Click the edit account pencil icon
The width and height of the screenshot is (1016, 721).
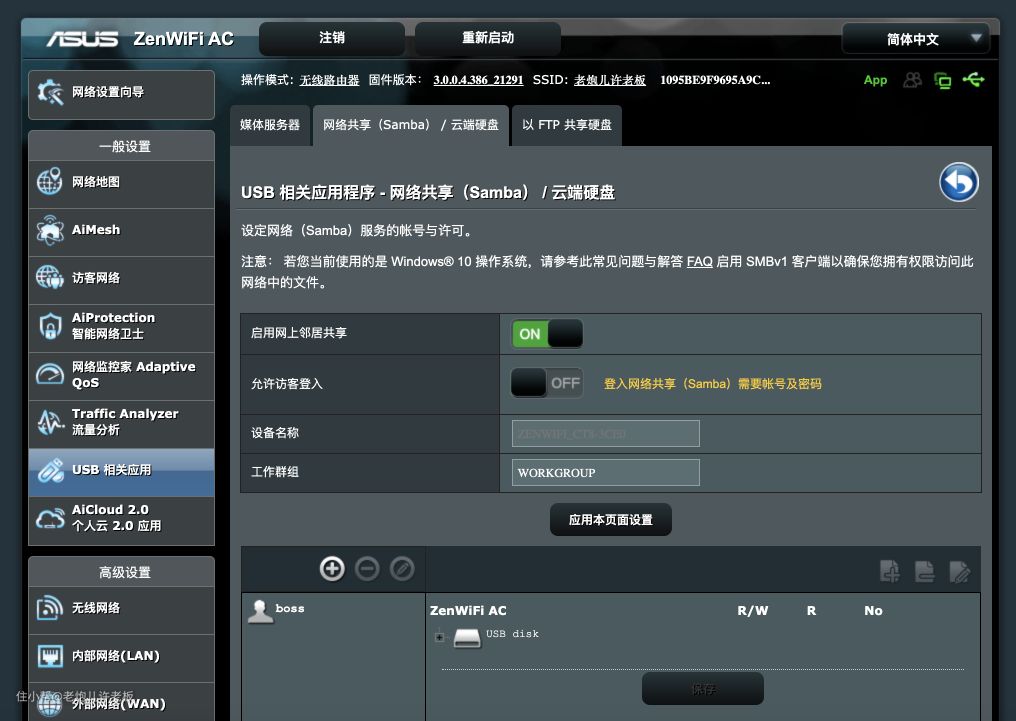pyautogui.click(x=402, y=569)
